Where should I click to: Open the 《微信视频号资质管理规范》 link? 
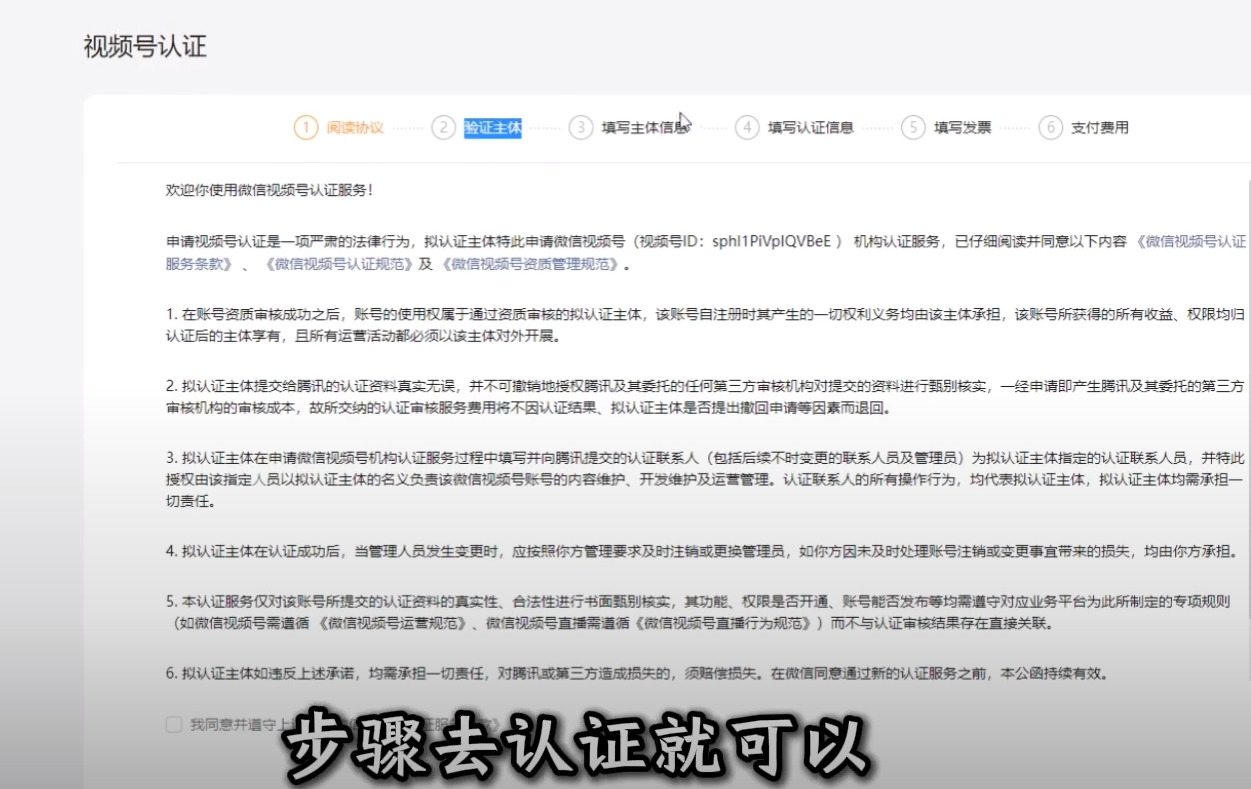click(529, 265)
